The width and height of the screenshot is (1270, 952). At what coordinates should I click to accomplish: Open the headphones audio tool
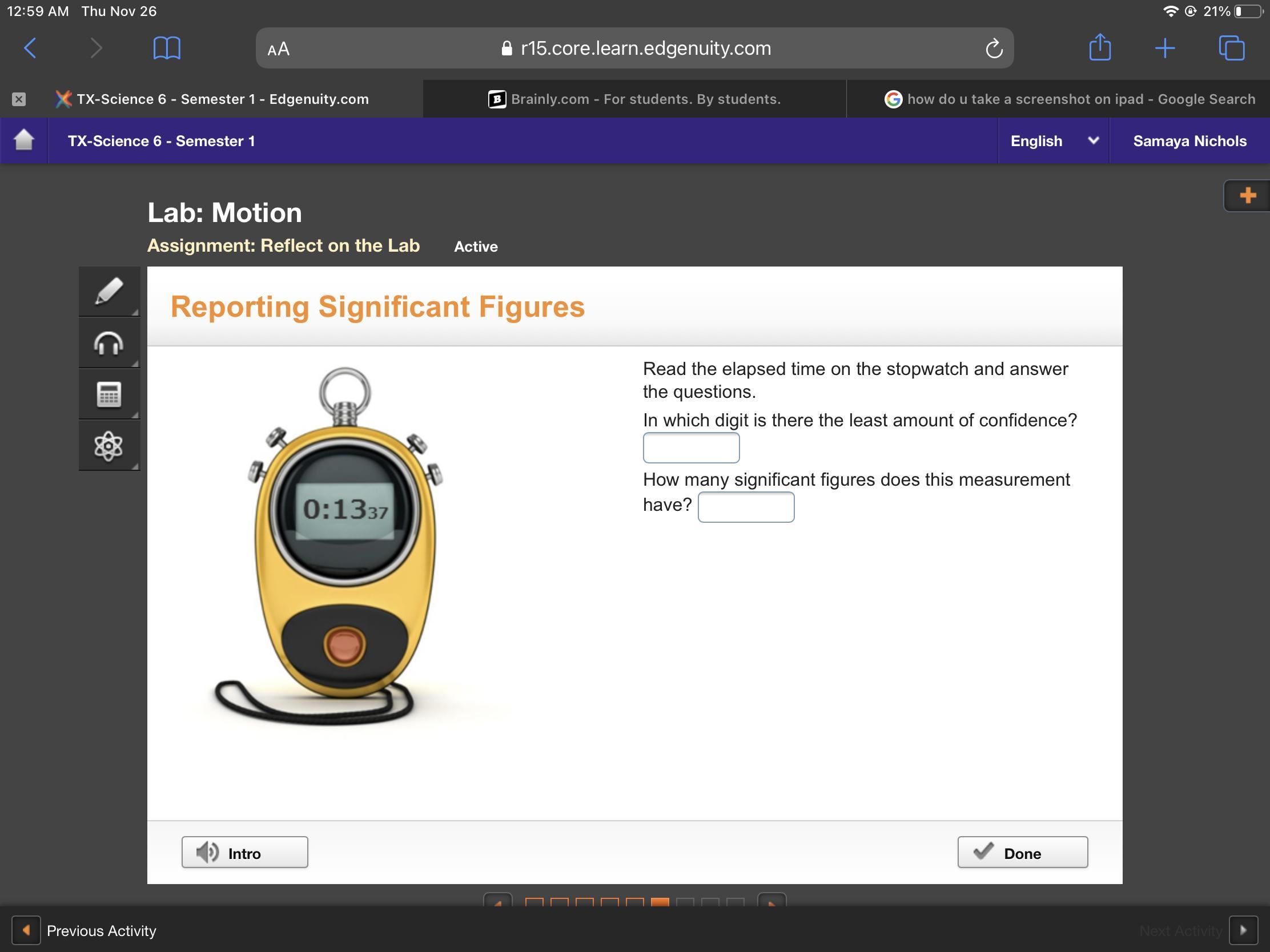(x=108, y=343)
